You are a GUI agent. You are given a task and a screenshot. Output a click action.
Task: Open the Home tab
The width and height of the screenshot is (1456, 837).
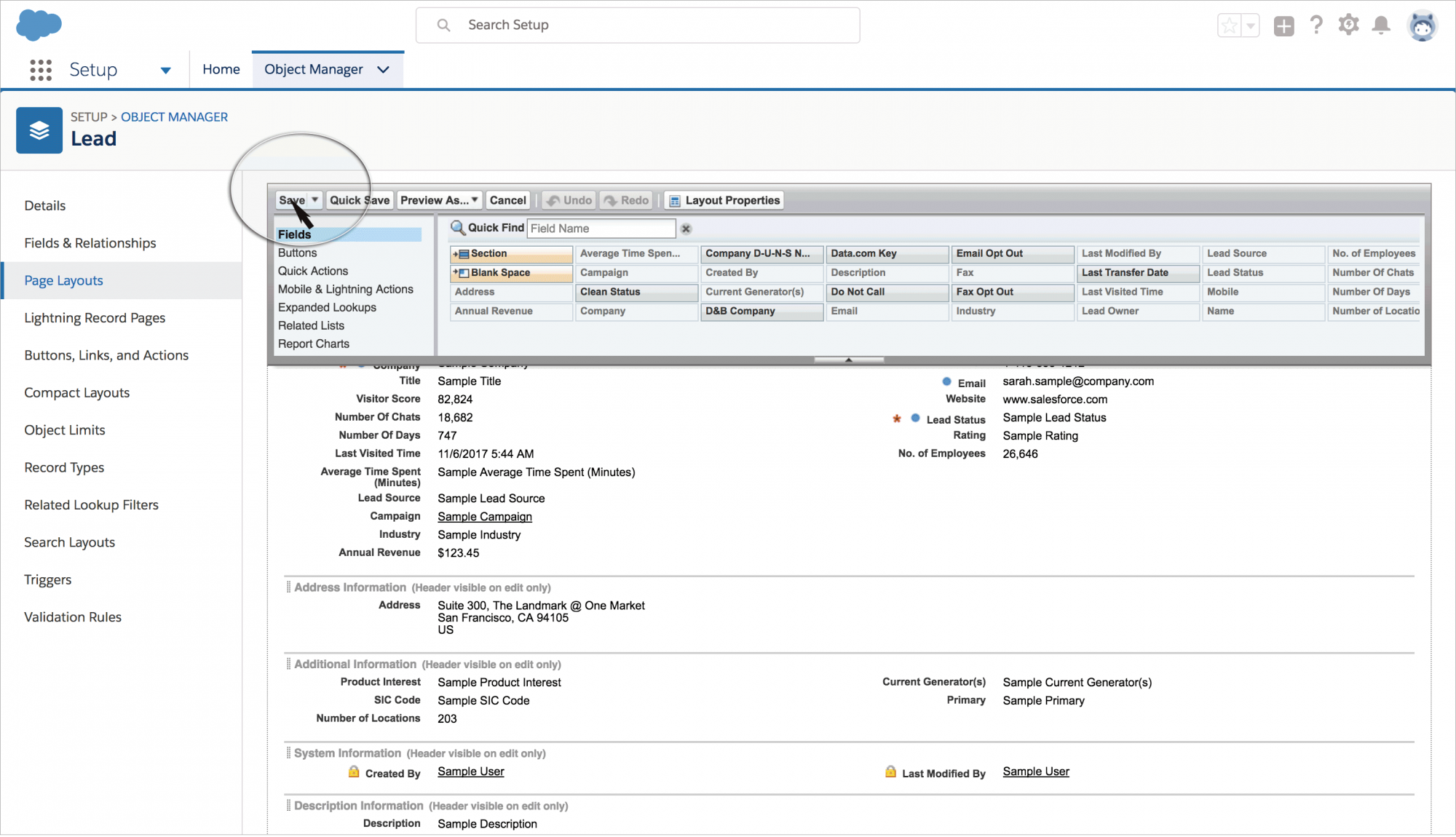(221, 69)
